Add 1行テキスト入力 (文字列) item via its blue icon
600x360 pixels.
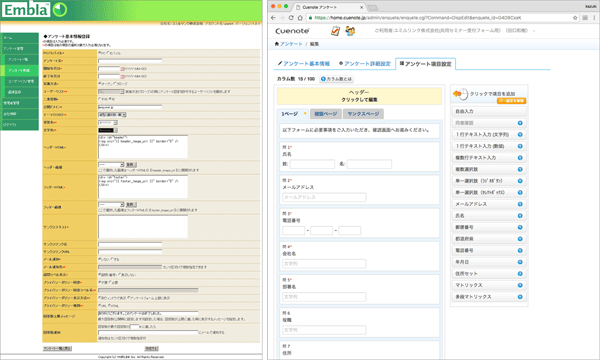coord(520,135)
